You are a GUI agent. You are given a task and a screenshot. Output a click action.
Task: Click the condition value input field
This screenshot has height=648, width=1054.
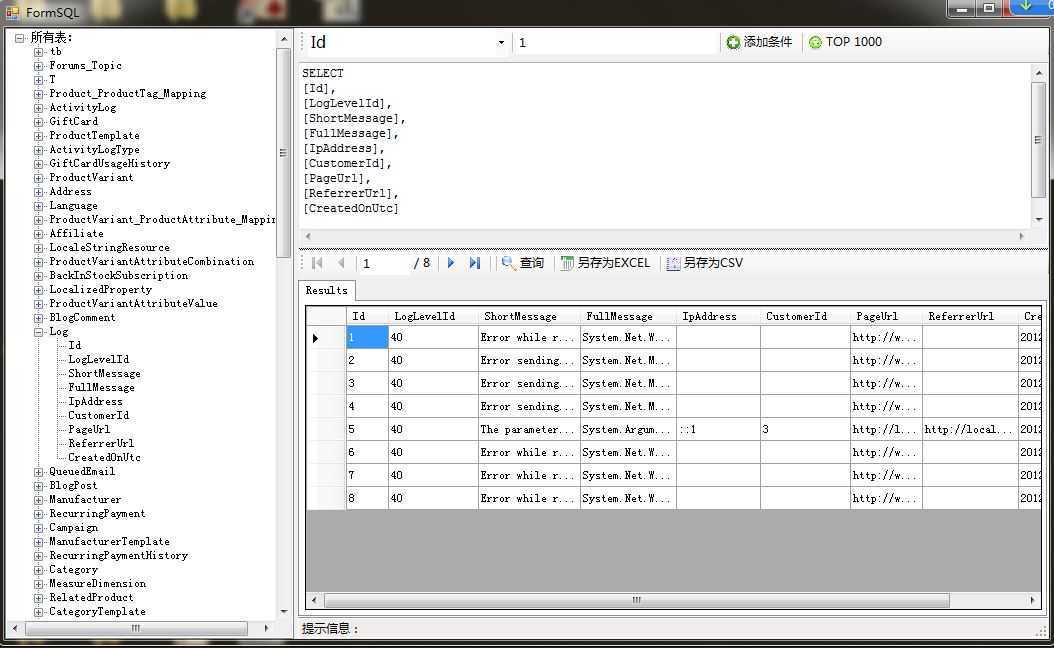pyautogui.click(x=615, y=42)
